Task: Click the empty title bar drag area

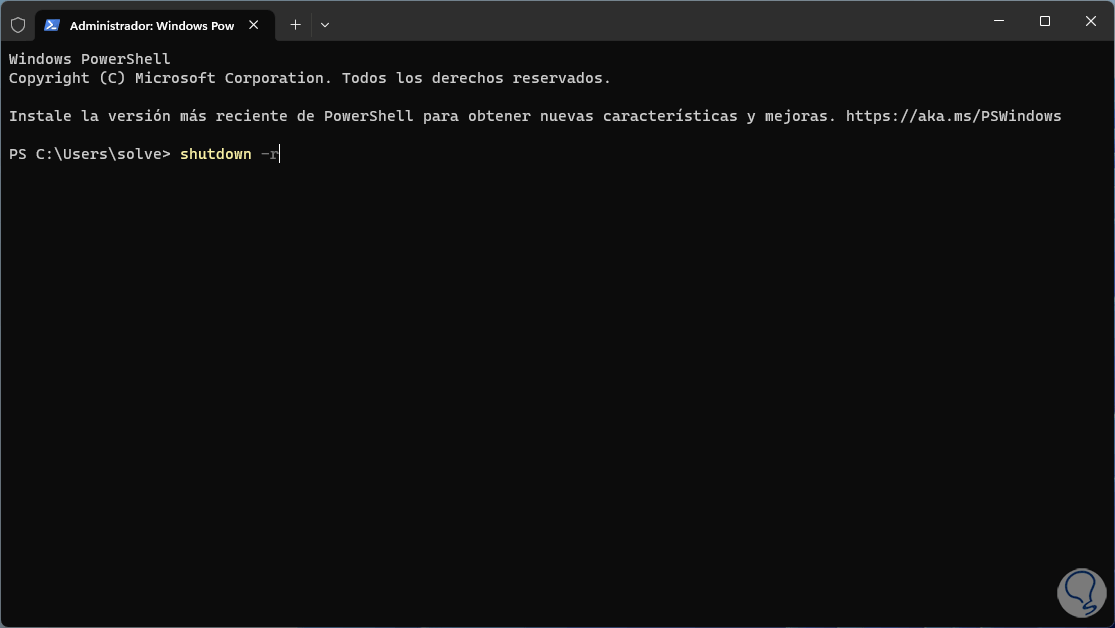Action: pos(650,22)
